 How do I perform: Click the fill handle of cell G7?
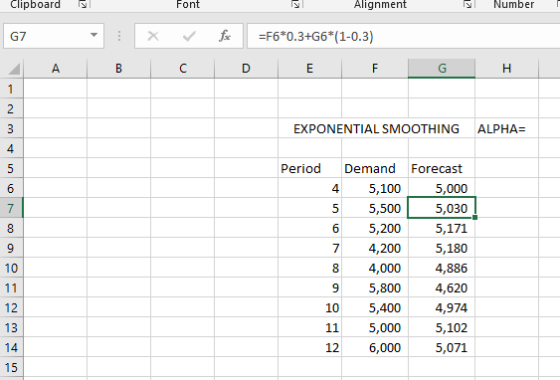click(475, 217)
